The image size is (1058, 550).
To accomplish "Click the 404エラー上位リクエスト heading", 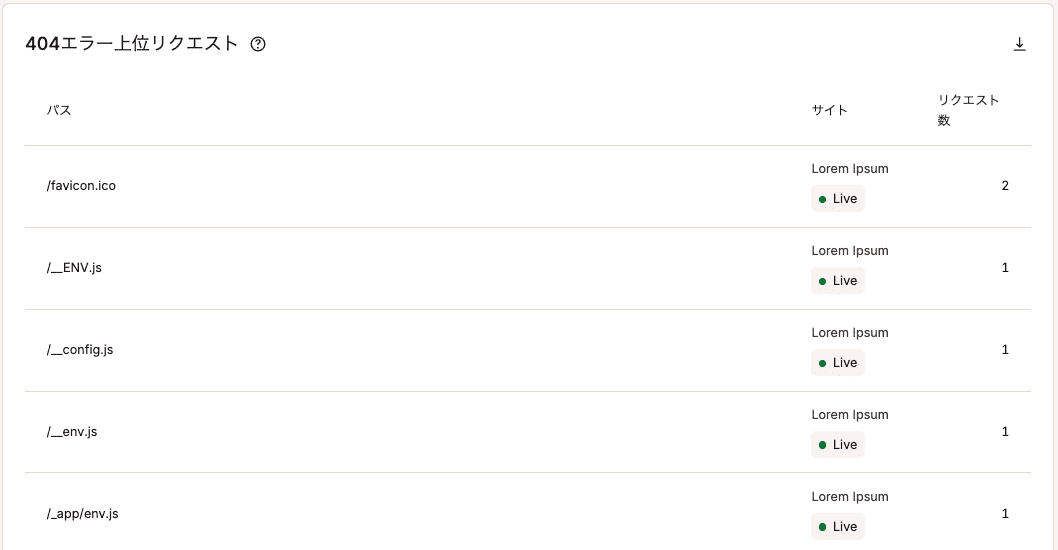I will (x=132, y=44).
